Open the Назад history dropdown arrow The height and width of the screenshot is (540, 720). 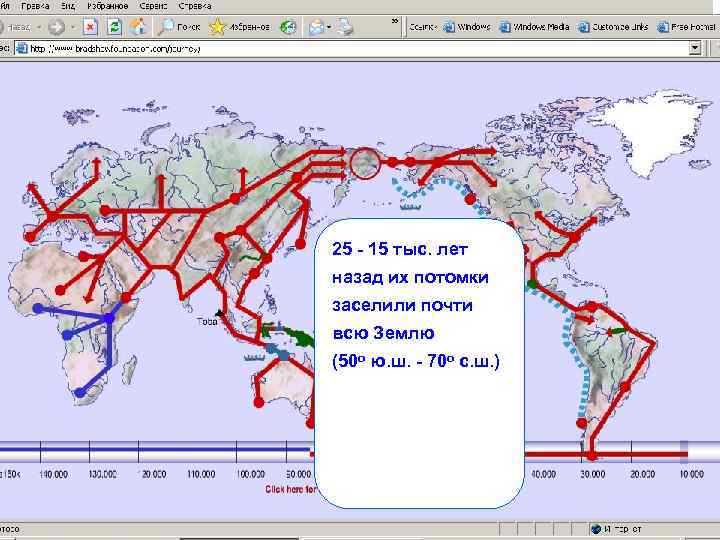pyautogui.click(x=39, y=28)
